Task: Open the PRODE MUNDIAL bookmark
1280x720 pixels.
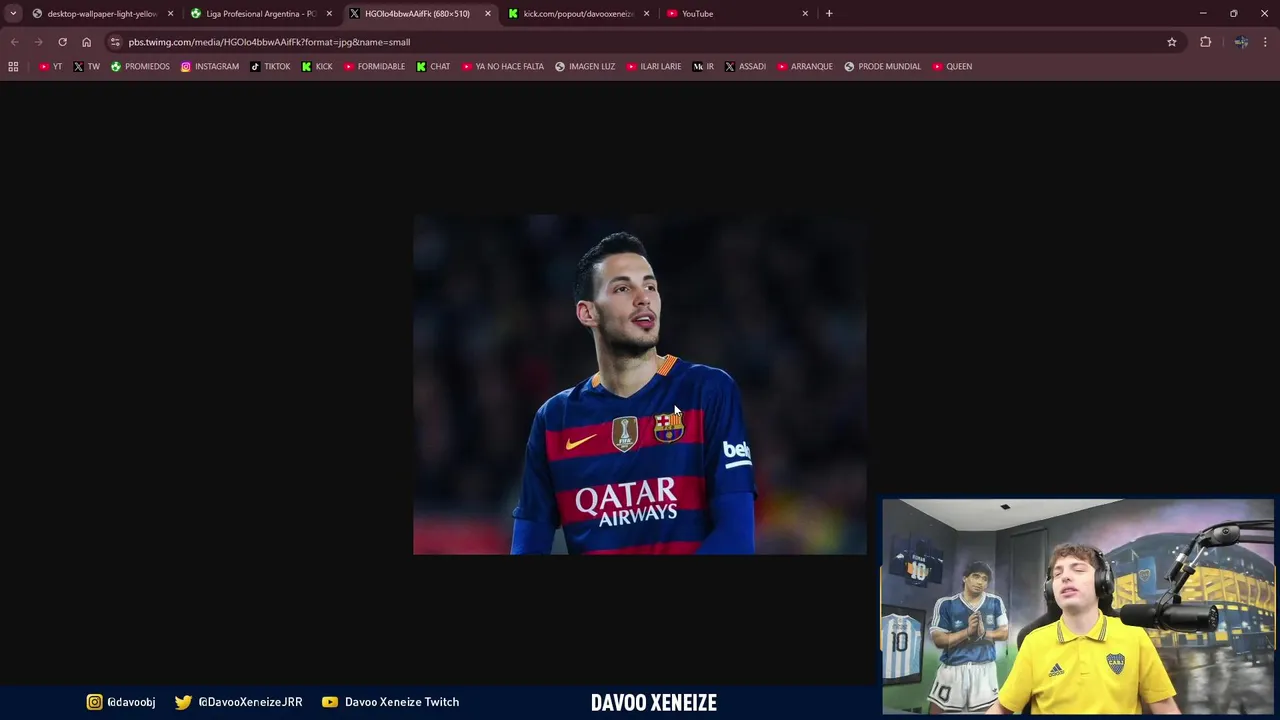Action: (882, 66)
